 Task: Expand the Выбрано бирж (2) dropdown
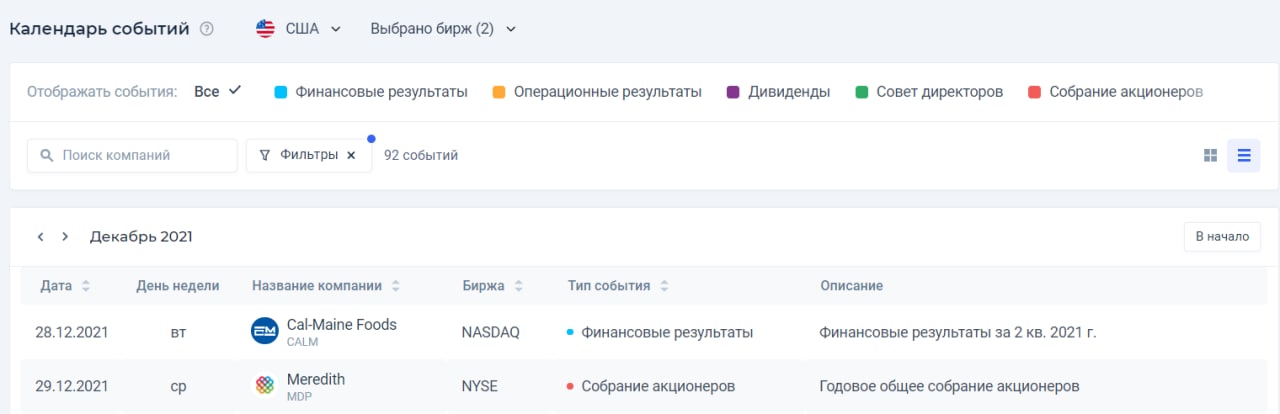[443, 29]
